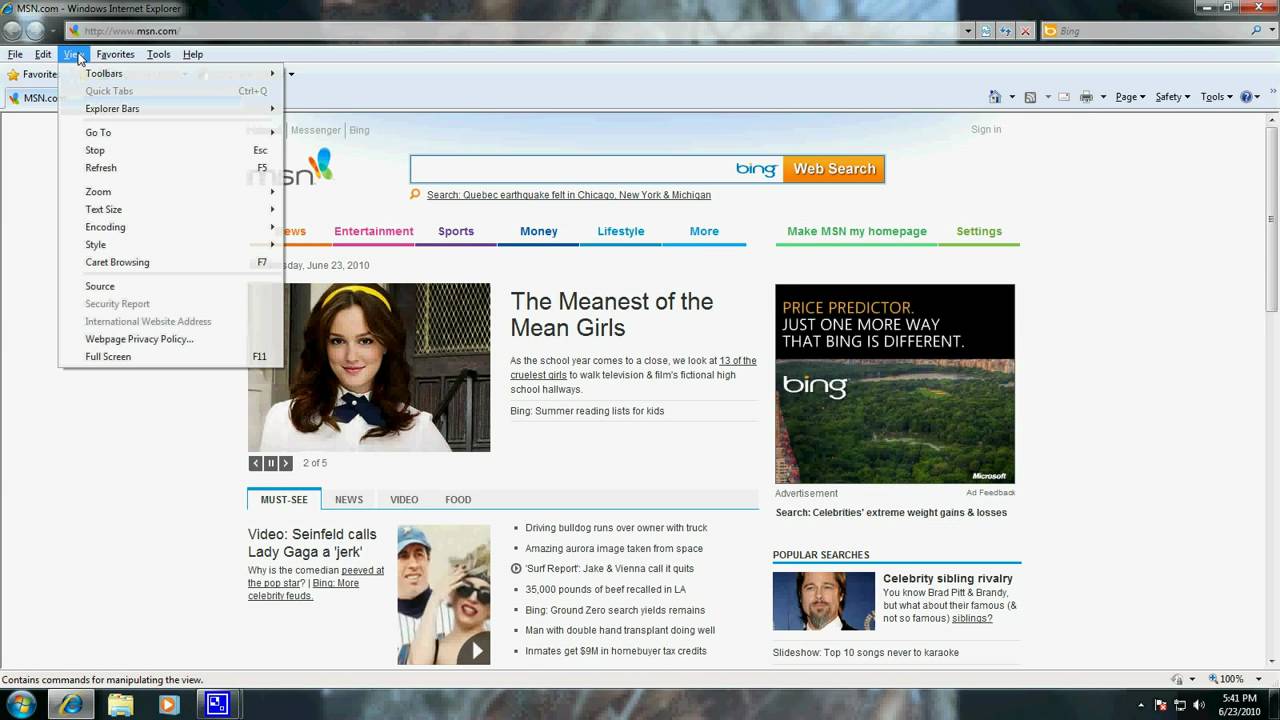The height and width of the screenshot is (720, 1280).
Task: Toggle Caret Browsing in View menu
Action: coord(171,262)
